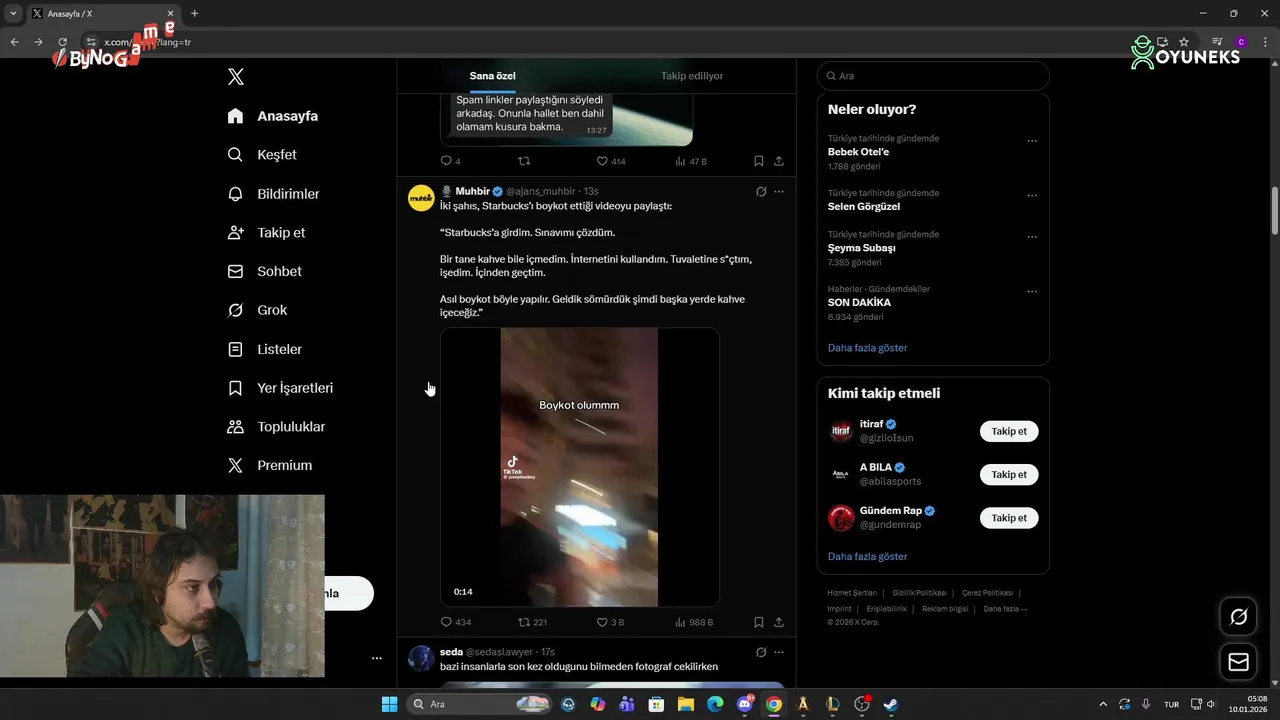Open Topluluklar communities page
Viewport: 1280px width, 720px height.
[276, 427]
